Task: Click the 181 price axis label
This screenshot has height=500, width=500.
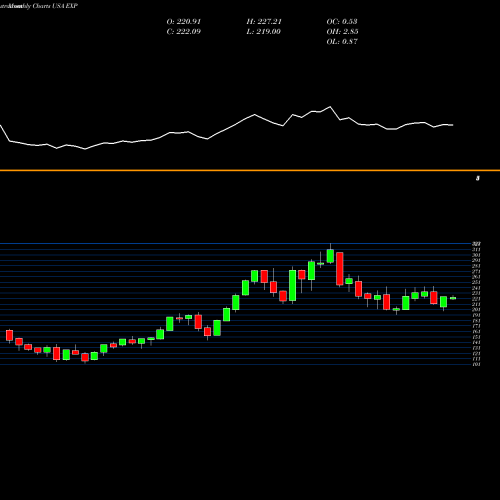Action: [476, 320]
